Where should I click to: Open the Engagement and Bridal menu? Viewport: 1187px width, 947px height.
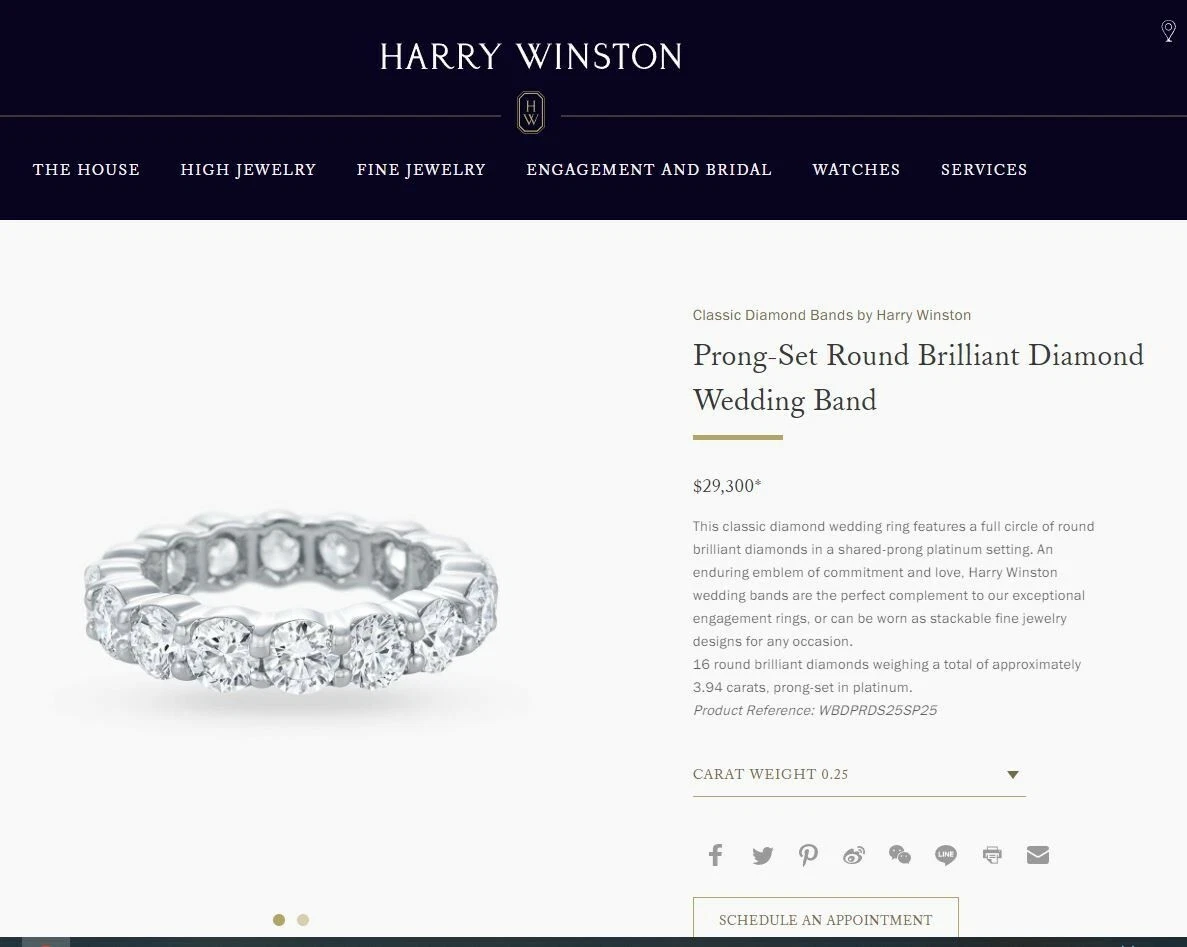(x=649, y=170)
